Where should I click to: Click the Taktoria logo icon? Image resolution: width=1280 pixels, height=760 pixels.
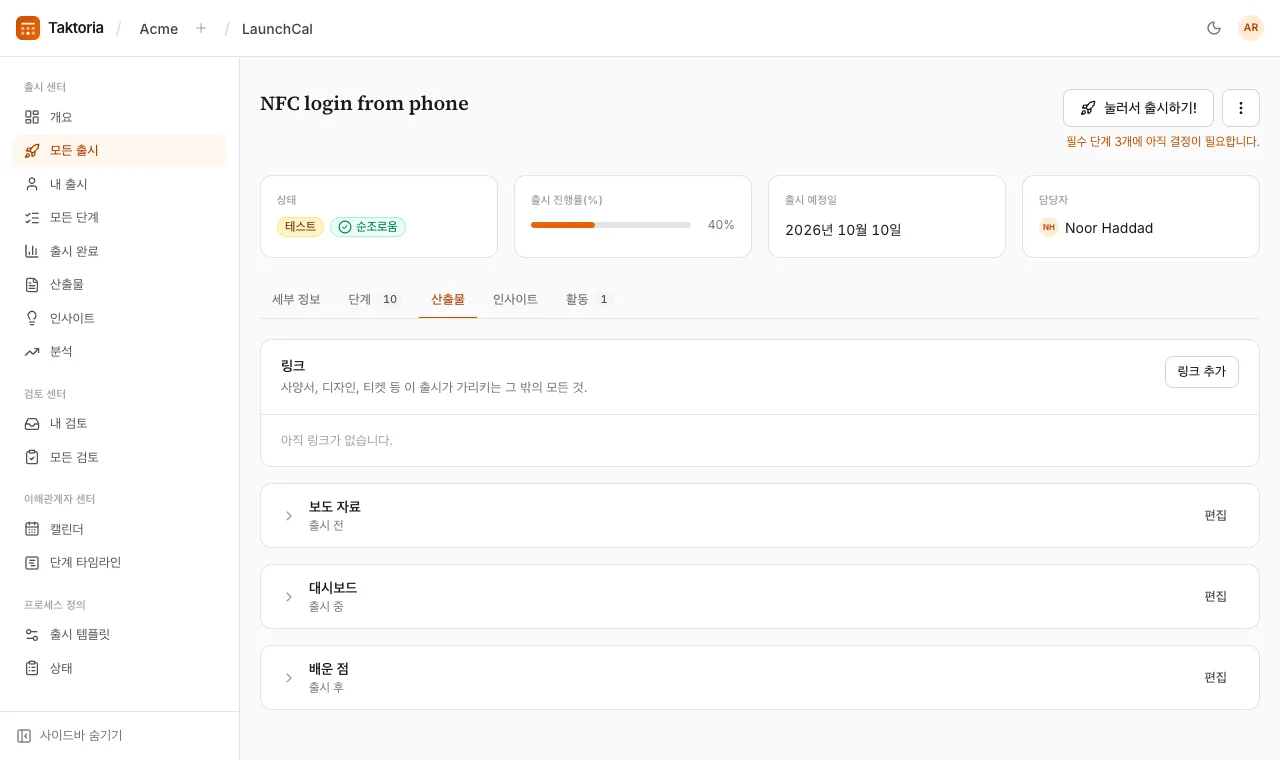[x=28, y=28]
